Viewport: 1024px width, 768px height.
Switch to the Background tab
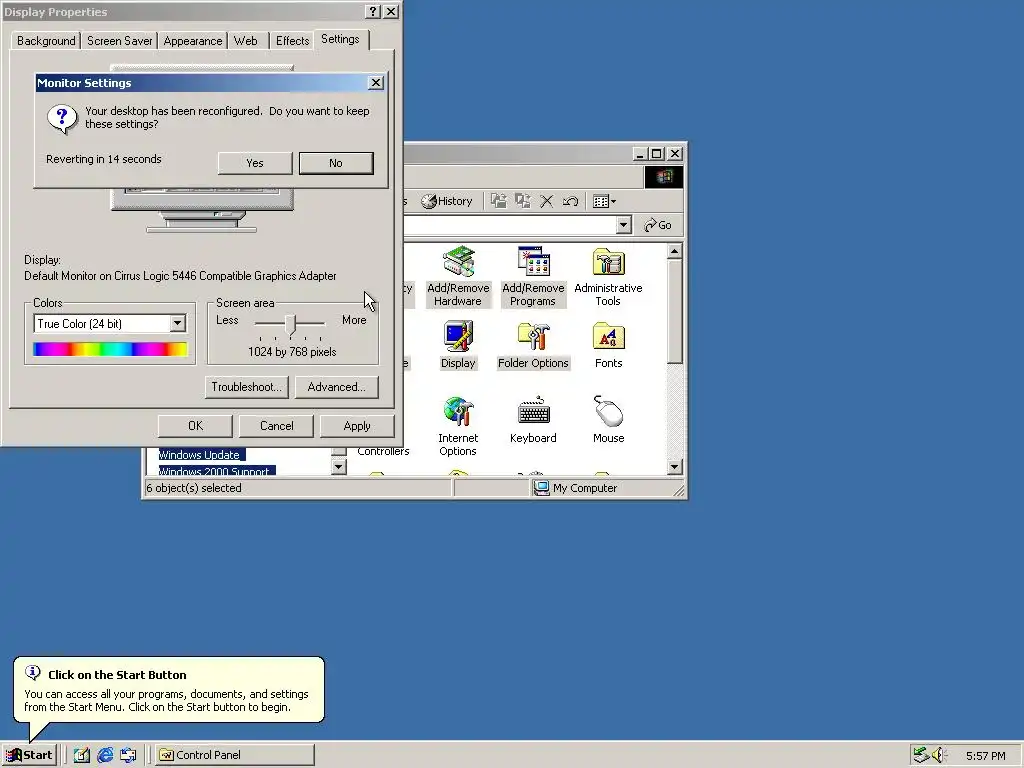coord(46,40)
